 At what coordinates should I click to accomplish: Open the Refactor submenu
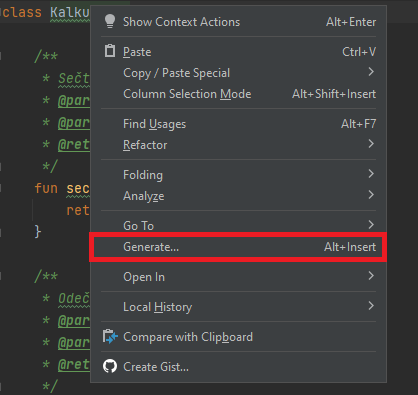[x=239, y=145]
